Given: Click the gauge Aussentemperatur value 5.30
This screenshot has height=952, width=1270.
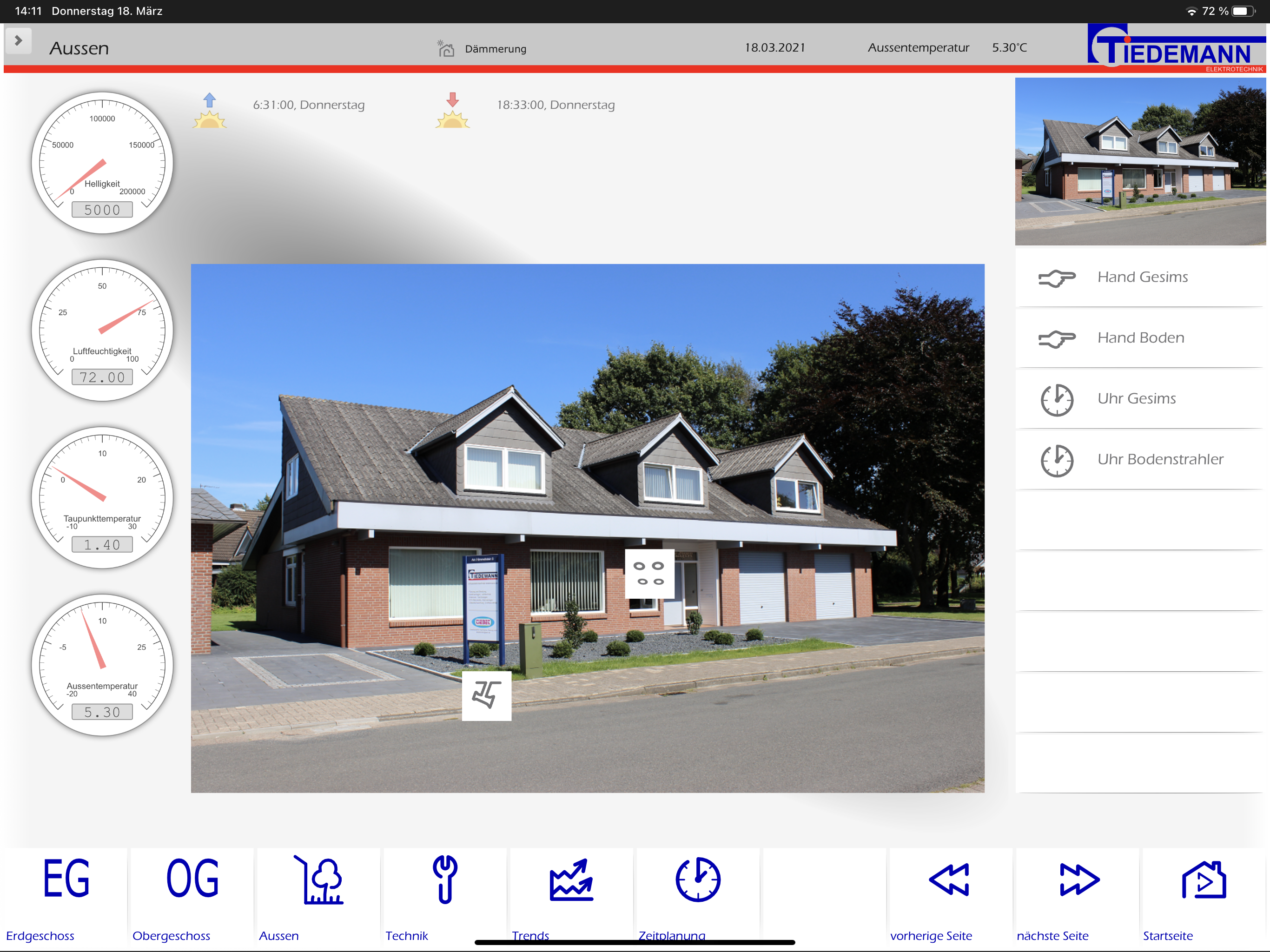Looking at the screenshot, I should pos(102,712).
